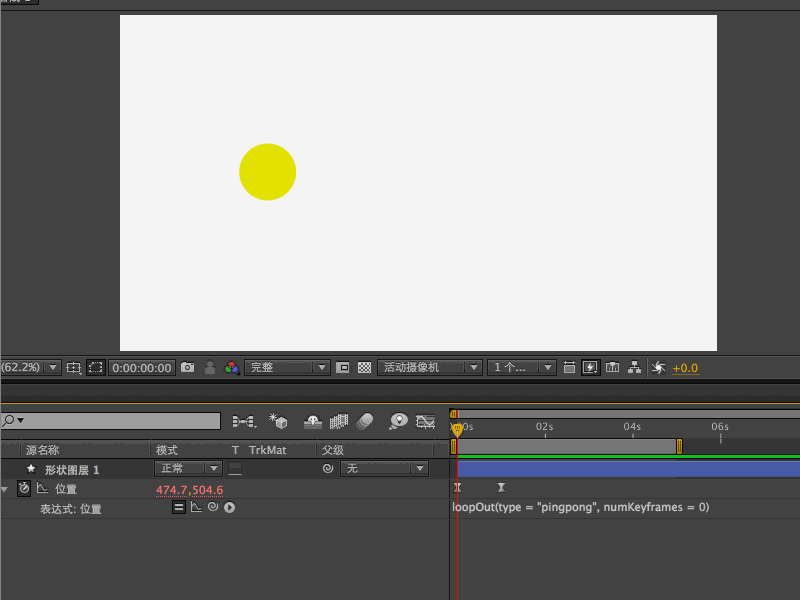Open the graph editor icon

[x=426, y=421]
